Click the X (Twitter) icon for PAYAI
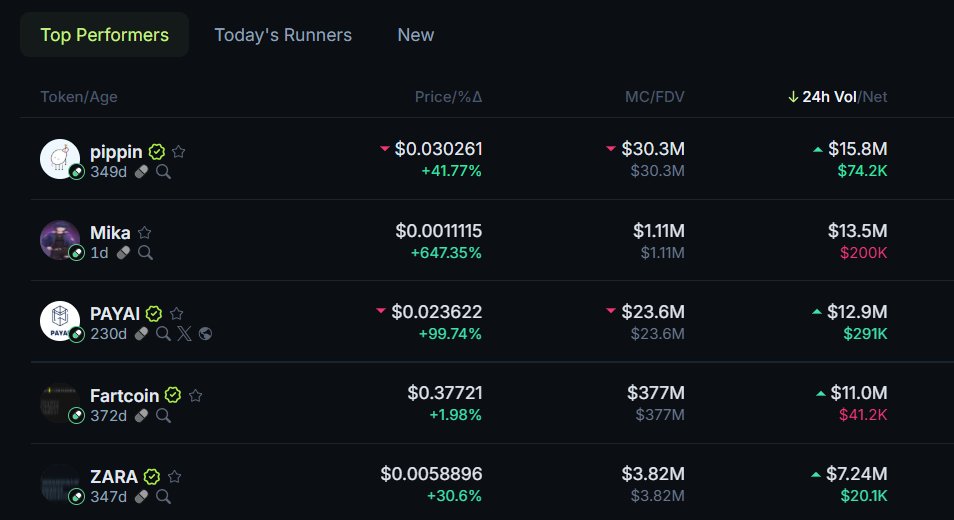 (184, 333)
